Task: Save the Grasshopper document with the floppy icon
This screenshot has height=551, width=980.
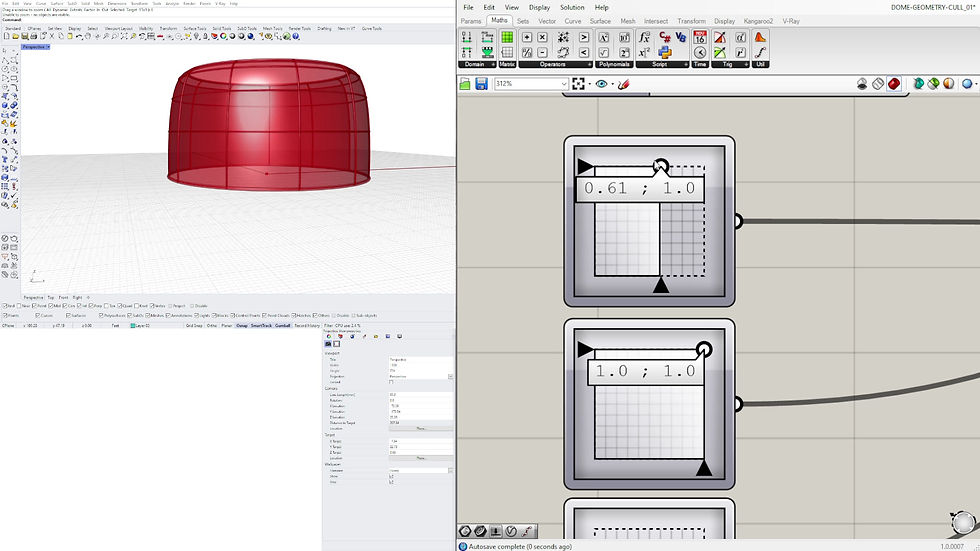Action: (x=481, y=84)
